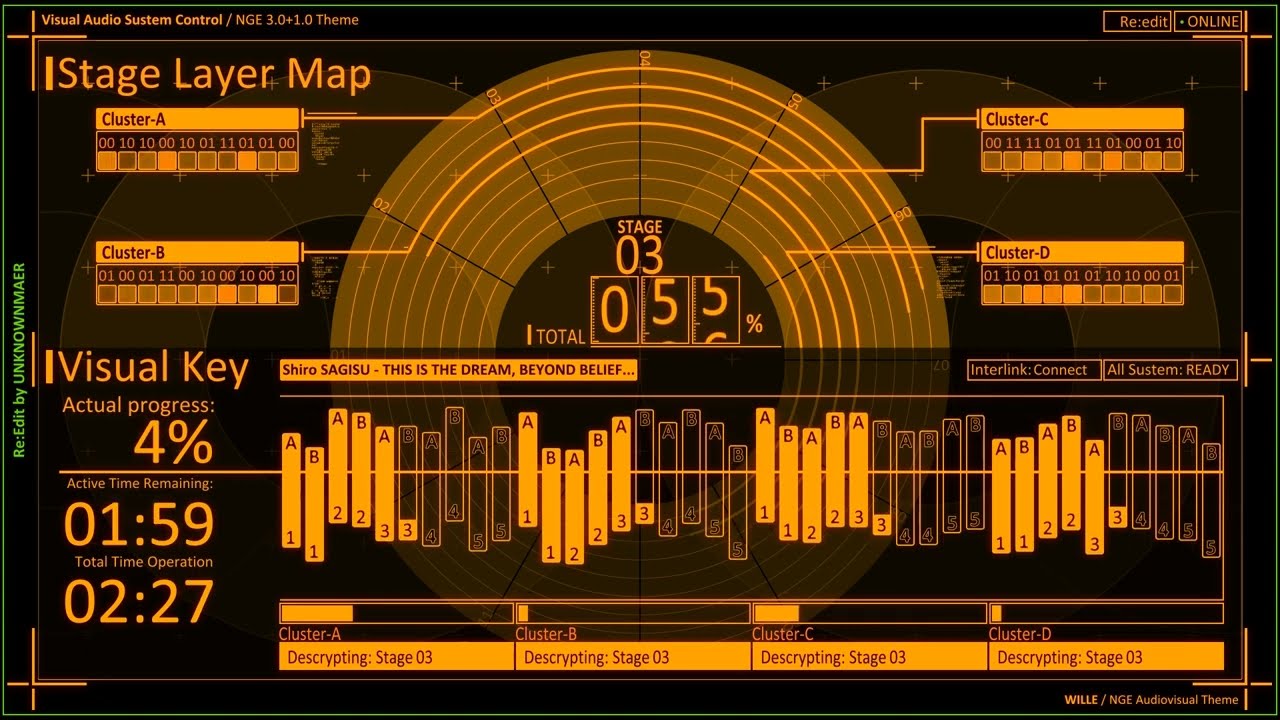This screenshot has width=1280, height=720.
Task: Select the Cluster-B header in Stage Layer Map
Action: [x=198, y=252]
